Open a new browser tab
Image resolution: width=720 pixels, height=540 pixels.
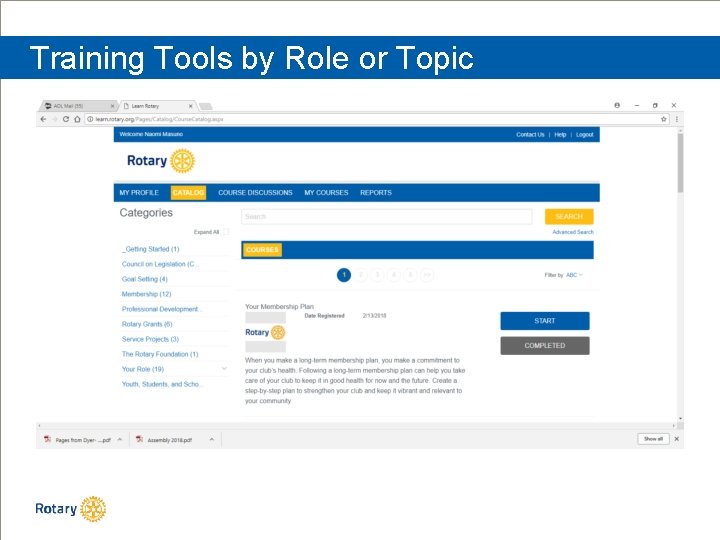(206, 107)
